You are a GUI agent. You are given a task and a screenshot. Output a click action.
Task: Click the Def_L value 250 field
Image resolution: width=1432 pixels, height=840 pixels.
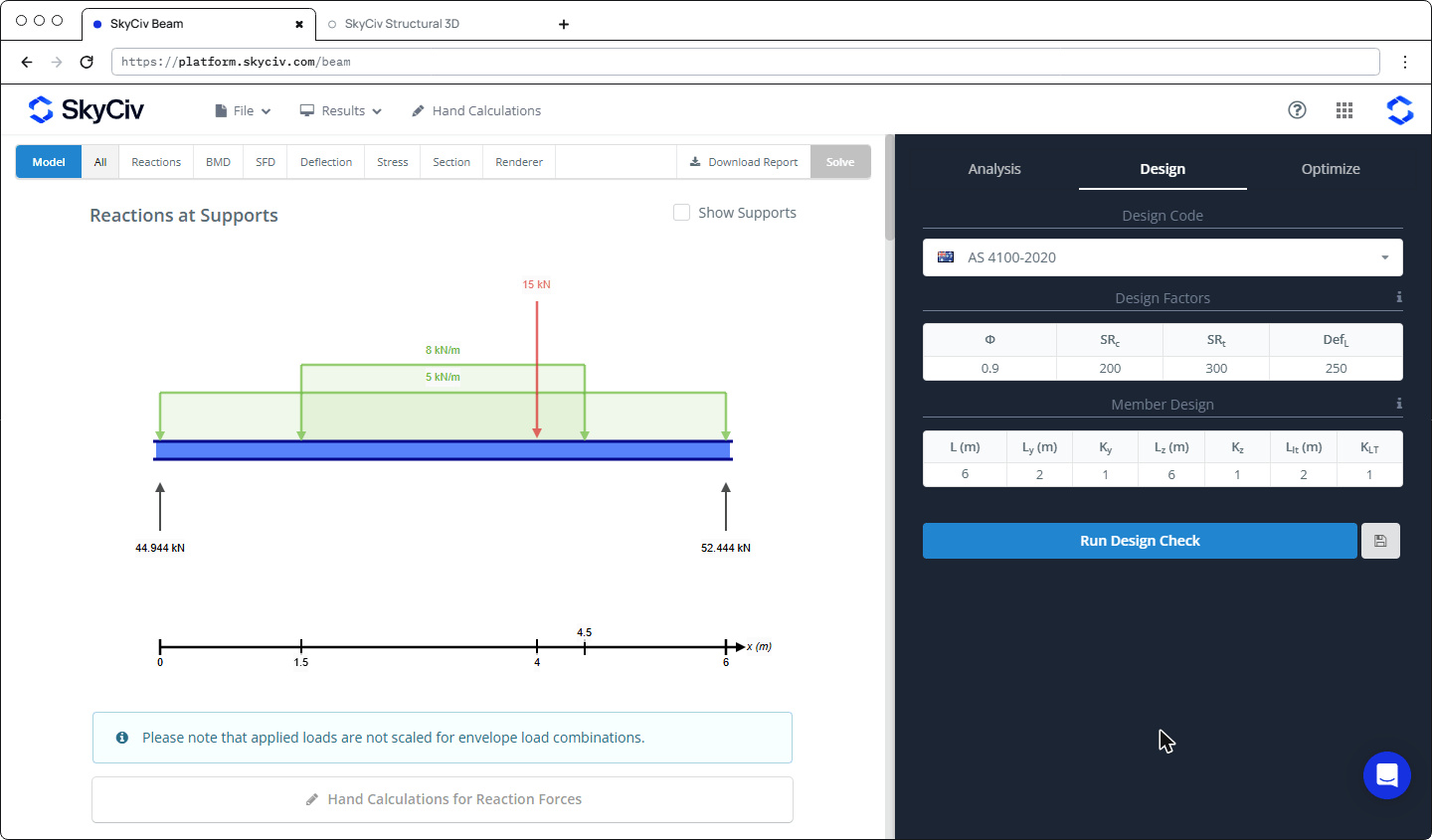1336,368
